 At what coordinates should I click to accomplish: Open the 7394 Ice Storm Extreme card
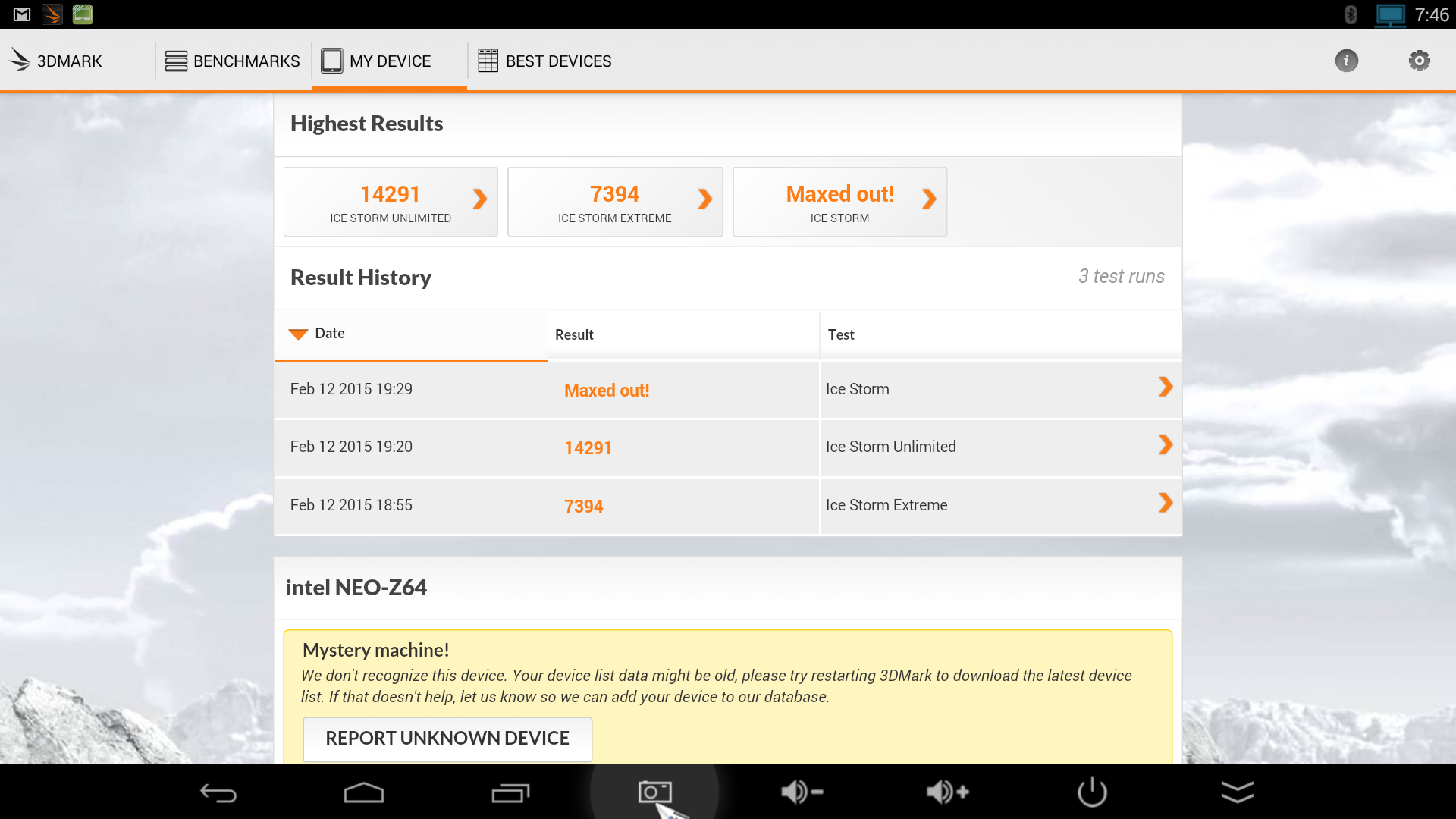tap(615, 202)
